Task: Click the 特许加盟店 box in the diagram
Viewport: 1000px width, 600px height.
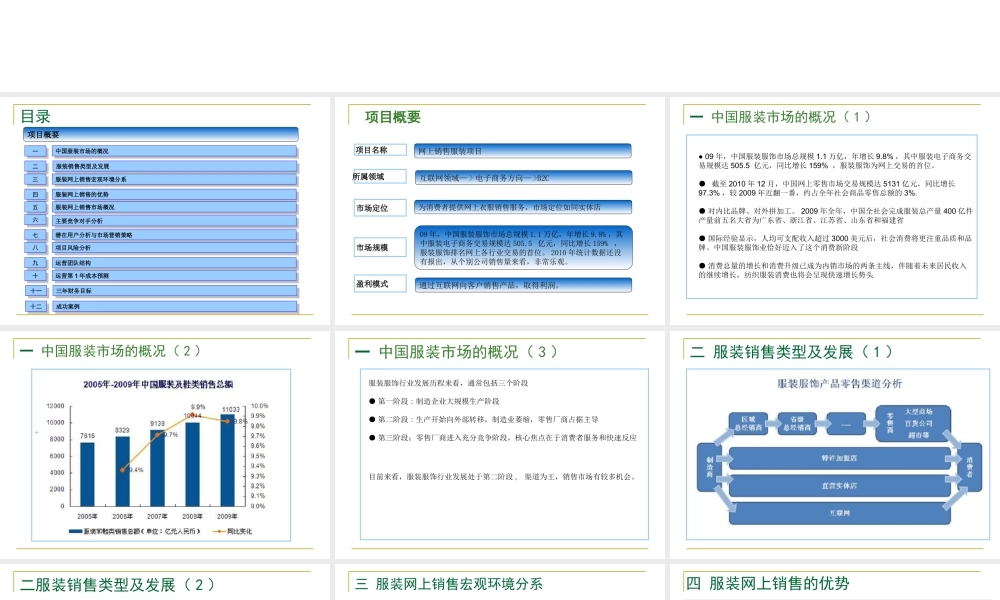Action: [x=840, y=458]
